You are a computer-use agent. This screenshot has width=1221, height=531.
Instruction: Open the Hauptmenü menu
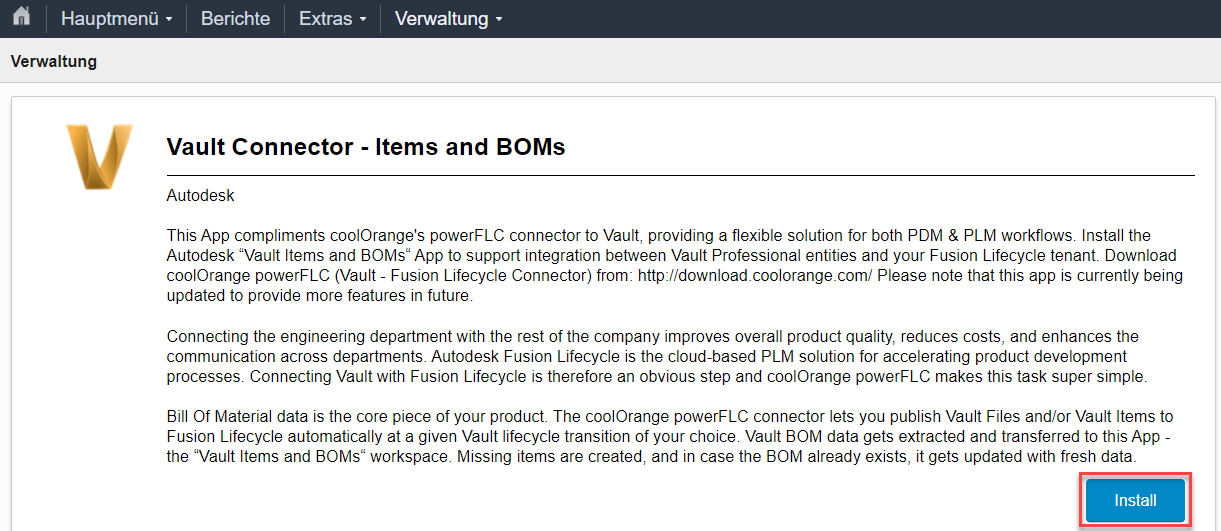pyautogui.click(x=110, y=19)
